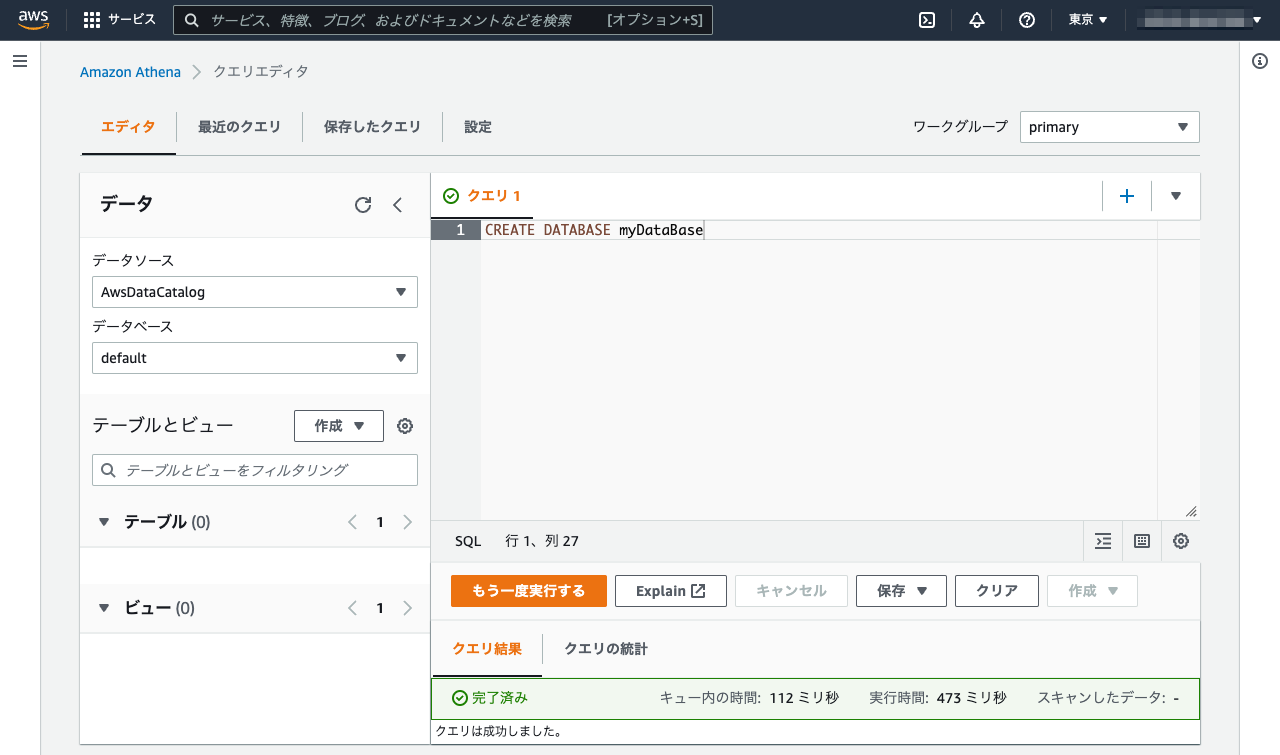This screenshot has height=755, width=1280.
Task: Show the クエリ結果 tab
Action: click(487, 649)
